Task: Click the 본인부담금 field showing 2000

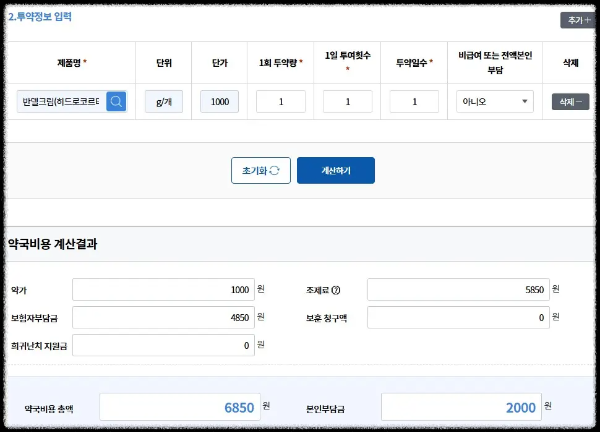Action: [461, 407]
